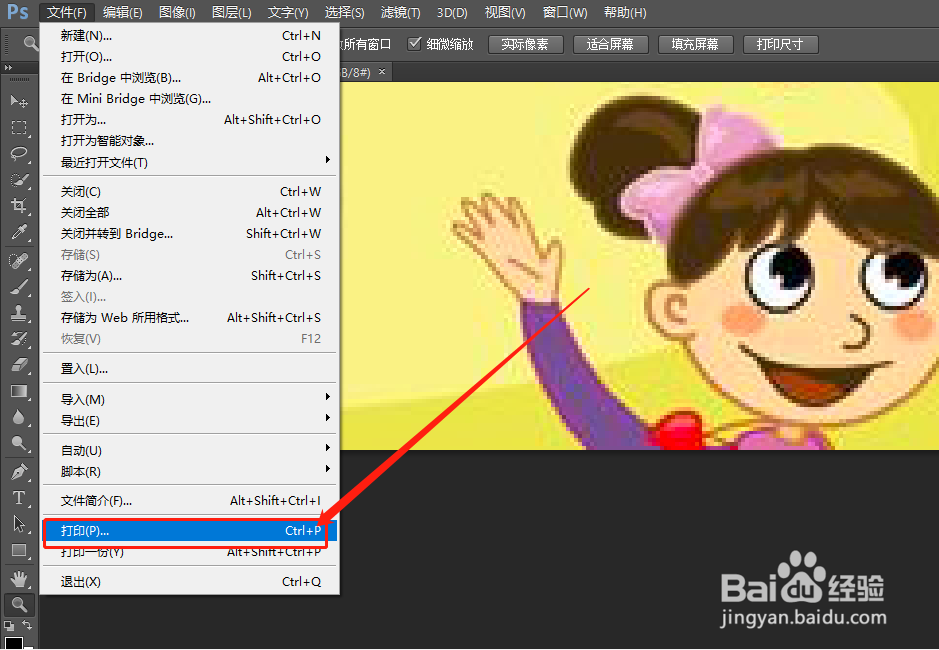Image resolution: width=939 pixels, height=650 pixels.
Task: Choose 存储为 Web 所用格式... entry
Action: [x=189, y=318]
